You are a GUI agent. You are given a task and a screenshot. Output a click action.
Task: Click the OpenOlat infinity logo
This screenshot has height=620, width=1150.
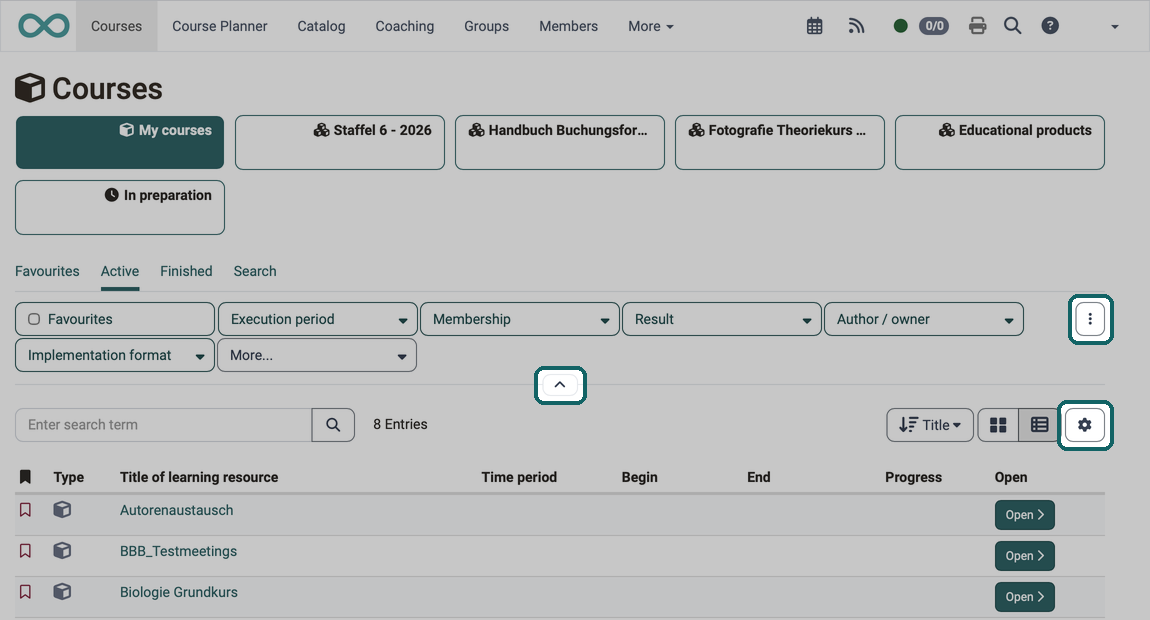(x=44, y=26)
